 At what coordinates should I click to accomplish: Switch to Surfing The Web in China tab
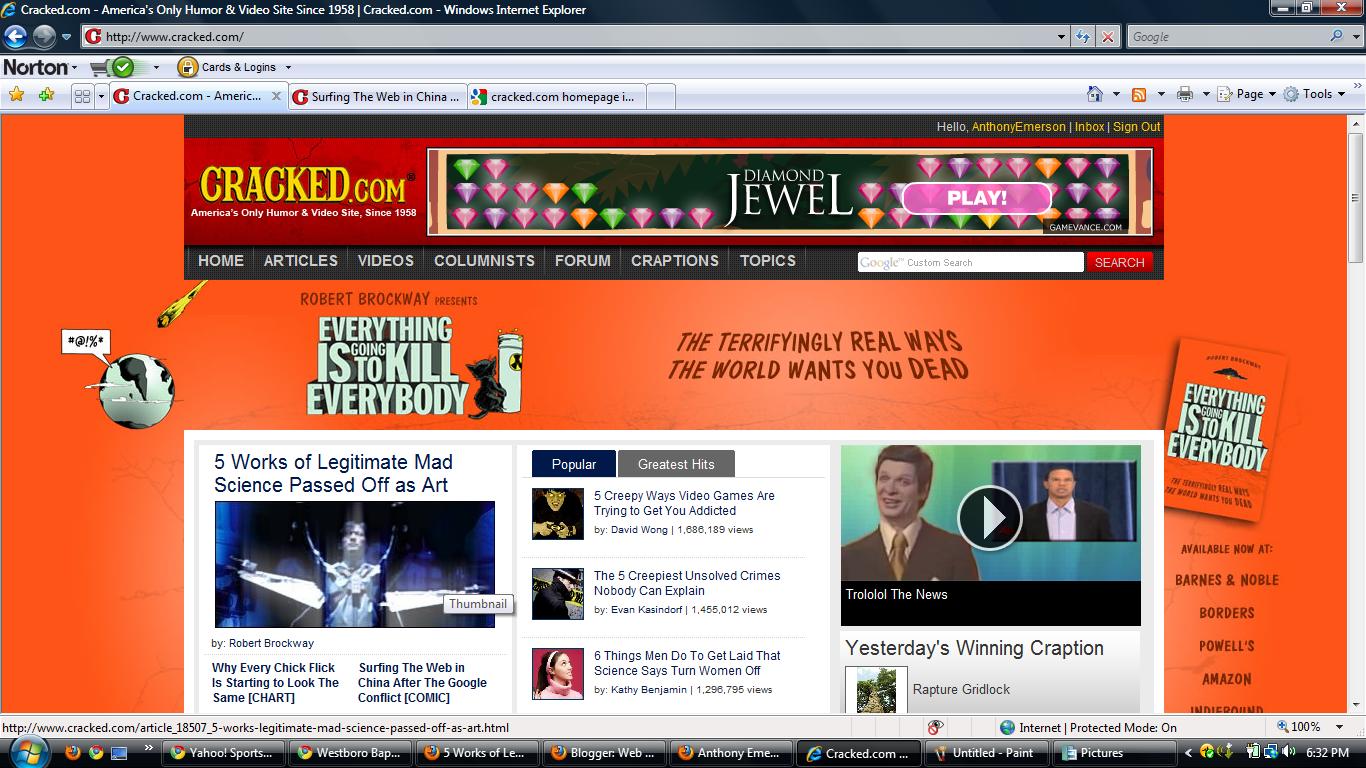click(x=377, y=96)
